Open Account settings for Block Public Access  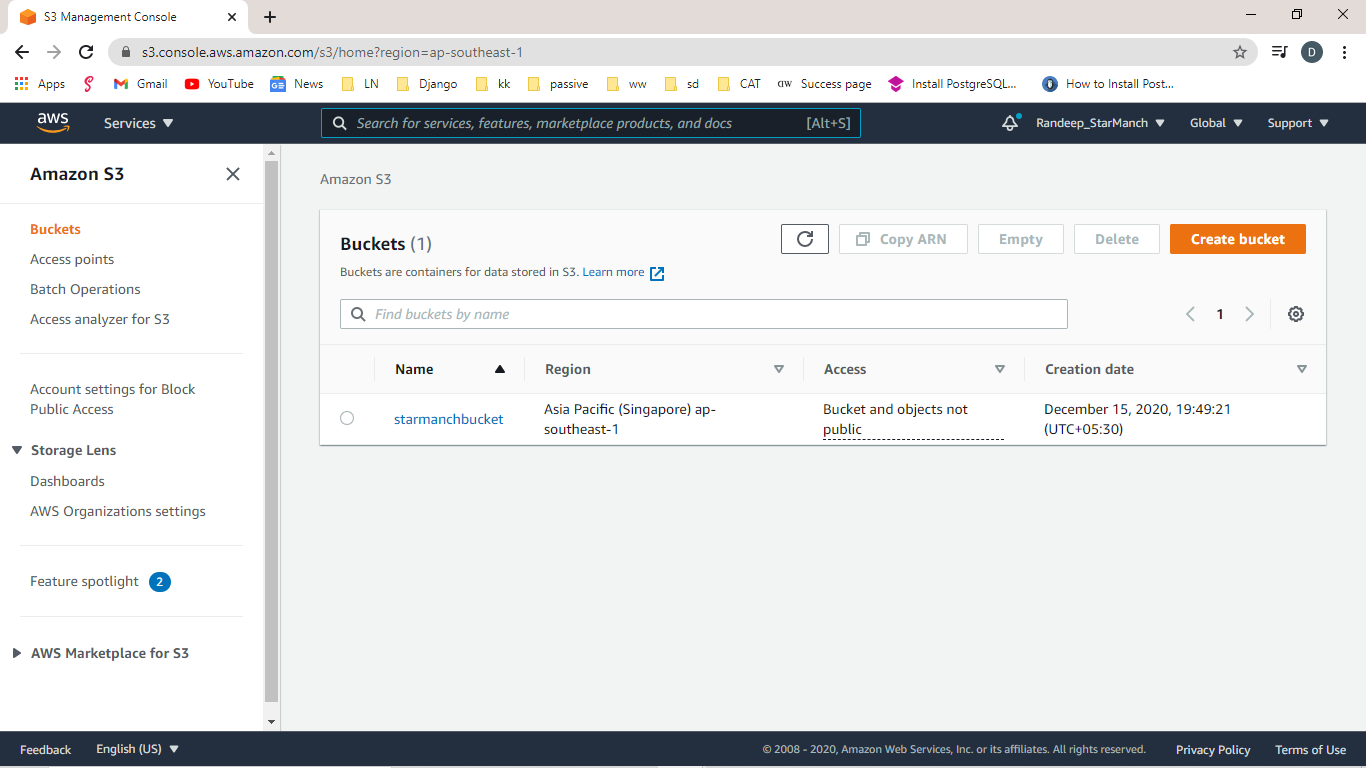point(113,399)
